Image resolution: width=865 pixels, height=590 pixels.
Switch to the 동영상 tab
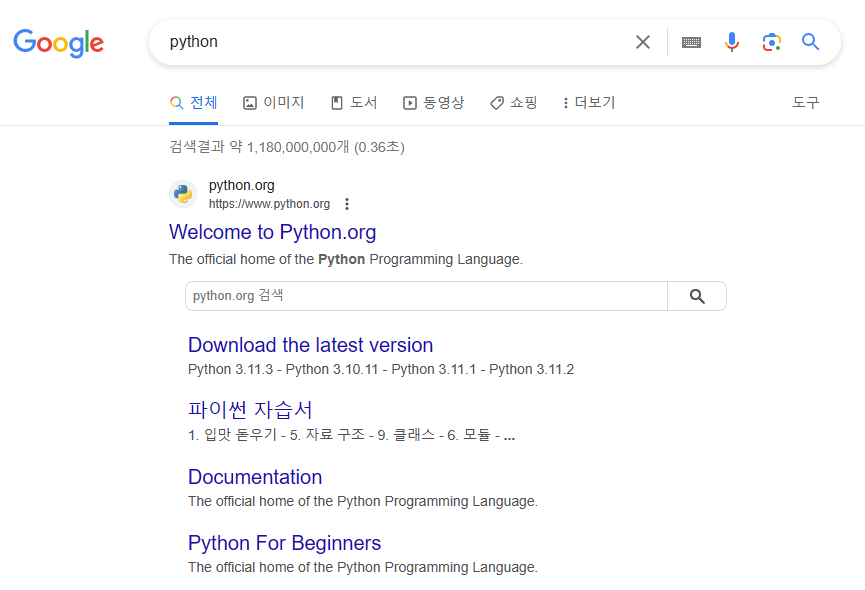tap(434, 103)
